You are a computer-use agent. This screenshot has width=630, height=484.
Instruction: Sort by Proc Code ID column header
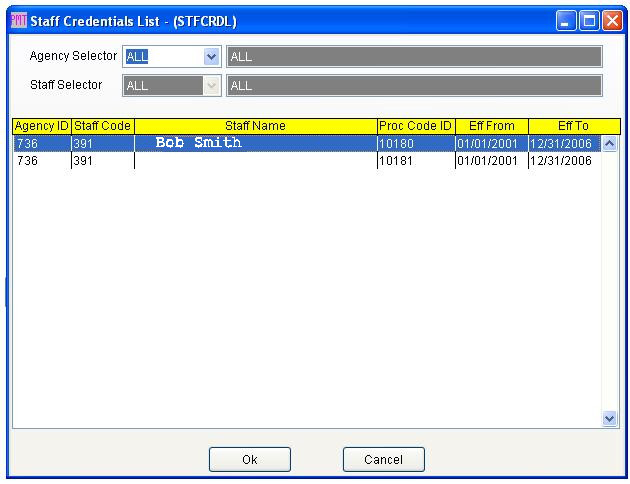(415, 126)
